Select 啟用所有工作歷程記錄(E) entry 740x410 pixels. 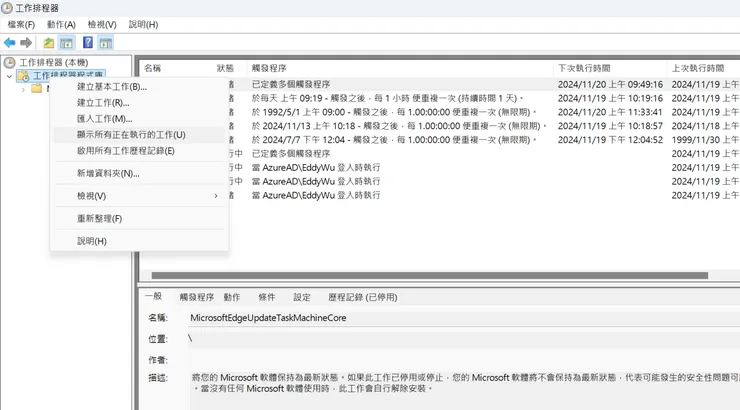click(x=139, y=151)
